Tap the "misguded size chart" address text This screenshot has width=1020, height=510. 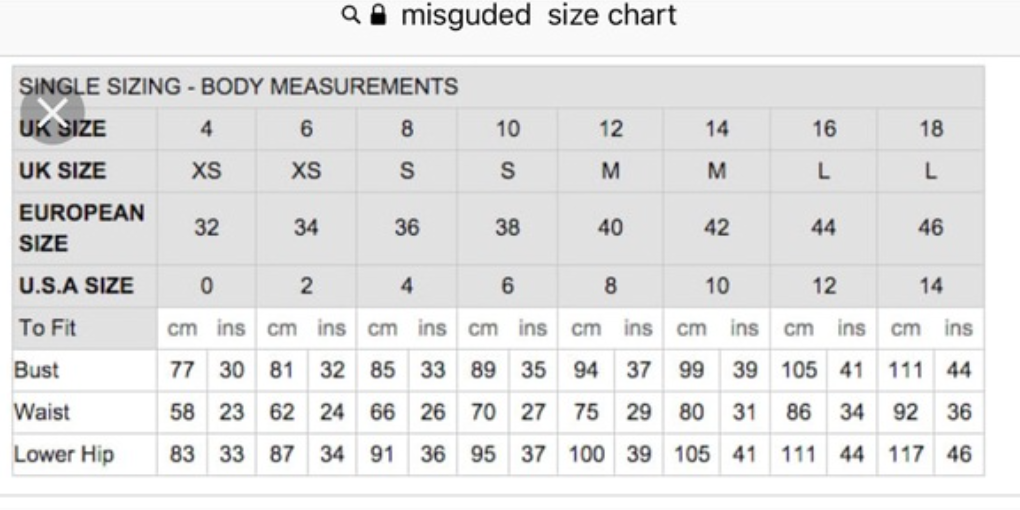point(539,15)
